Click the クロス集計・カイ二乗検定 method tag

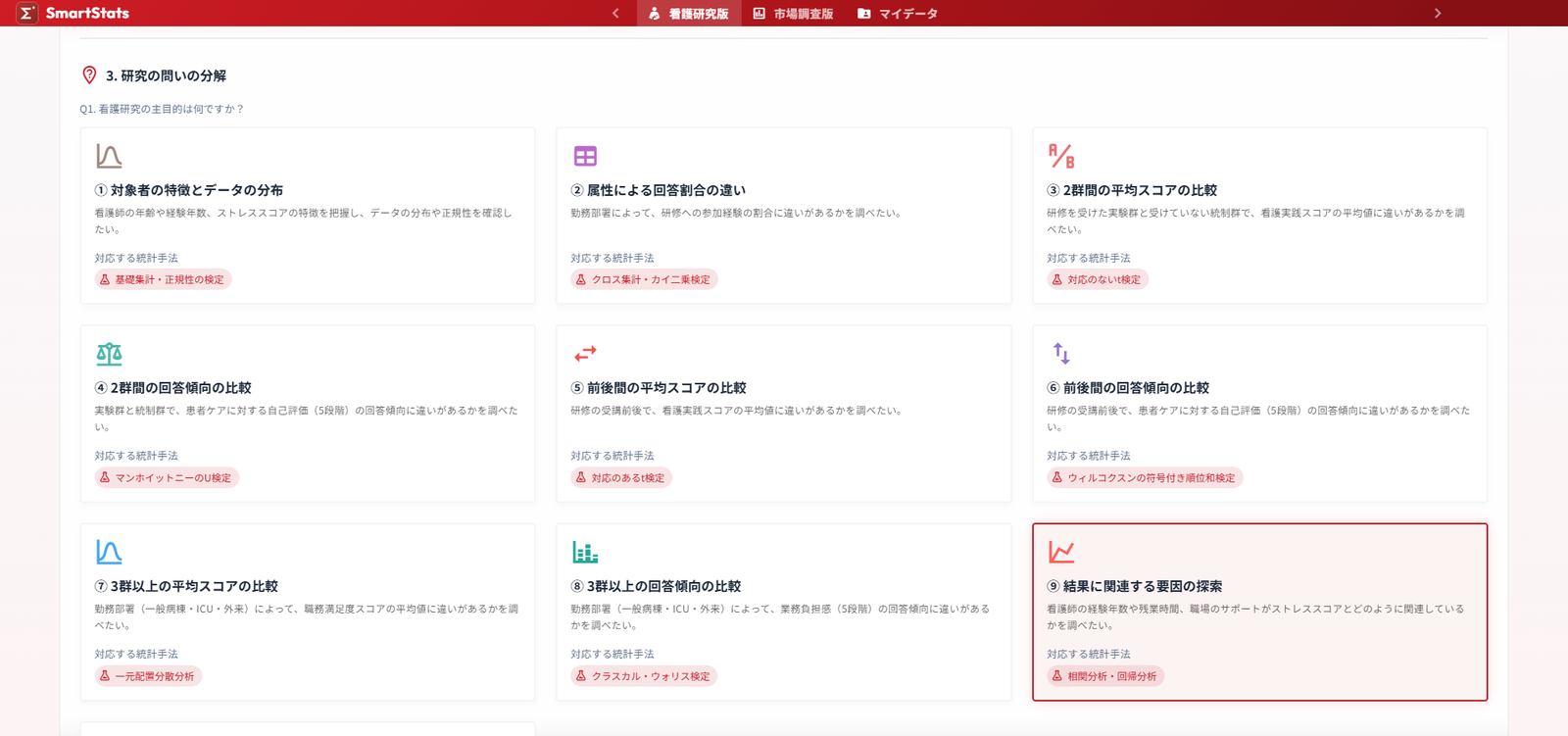point(644,279)
